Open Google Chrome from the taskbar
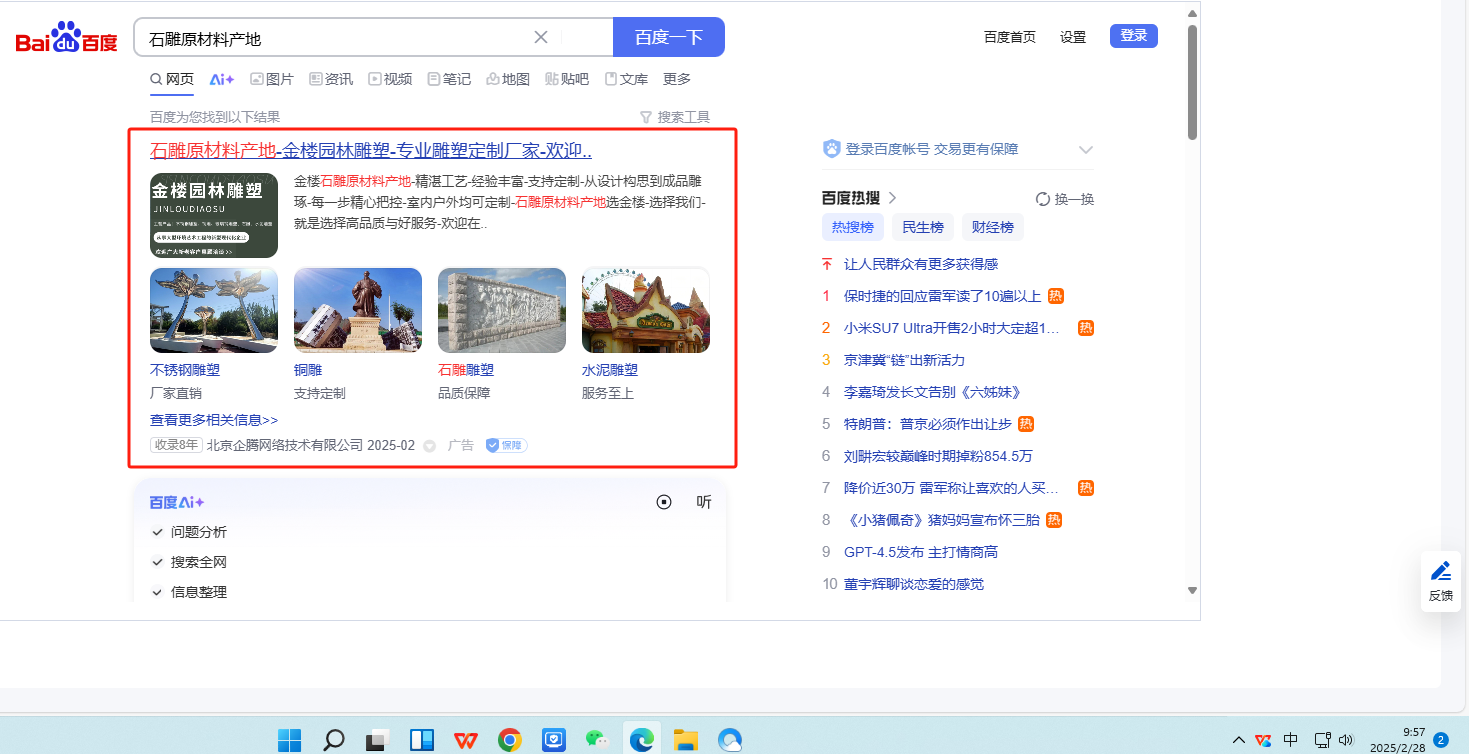Viewport: 1469px width, 754px height. click(x=510, y=740)
